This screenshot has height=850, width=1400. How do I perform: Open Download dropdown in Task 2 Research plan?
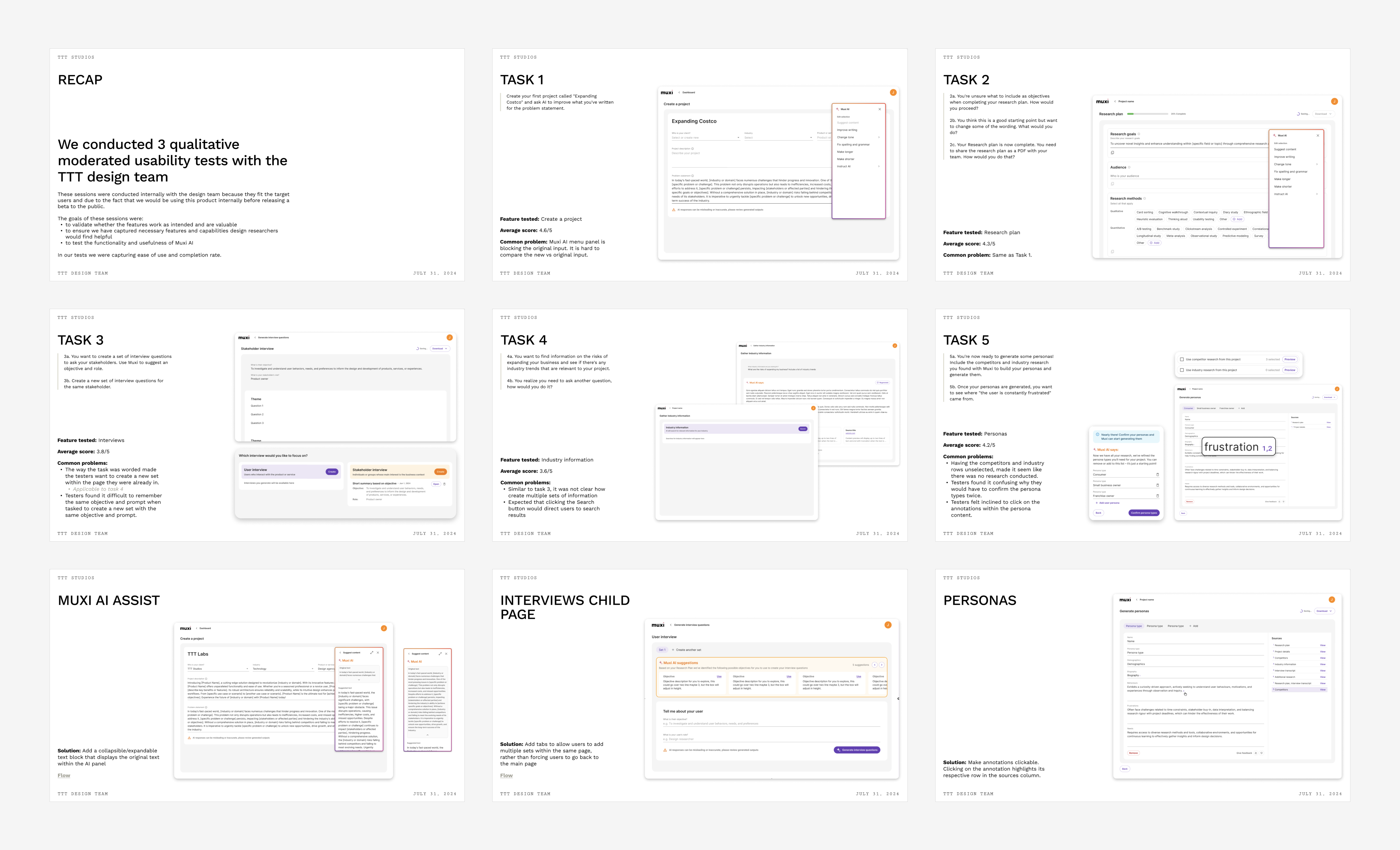(x=1323, y=114)
